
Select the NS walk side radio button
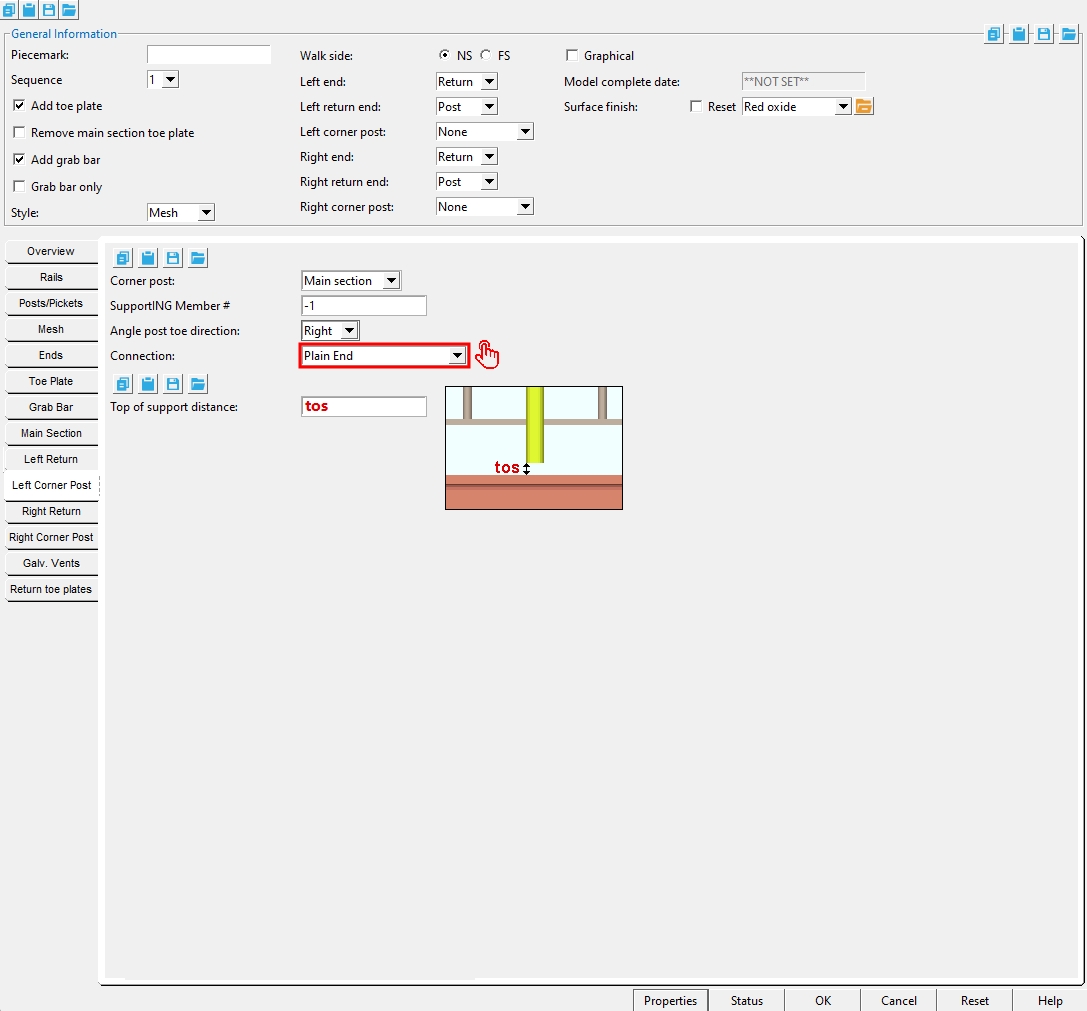pos(444,54)
